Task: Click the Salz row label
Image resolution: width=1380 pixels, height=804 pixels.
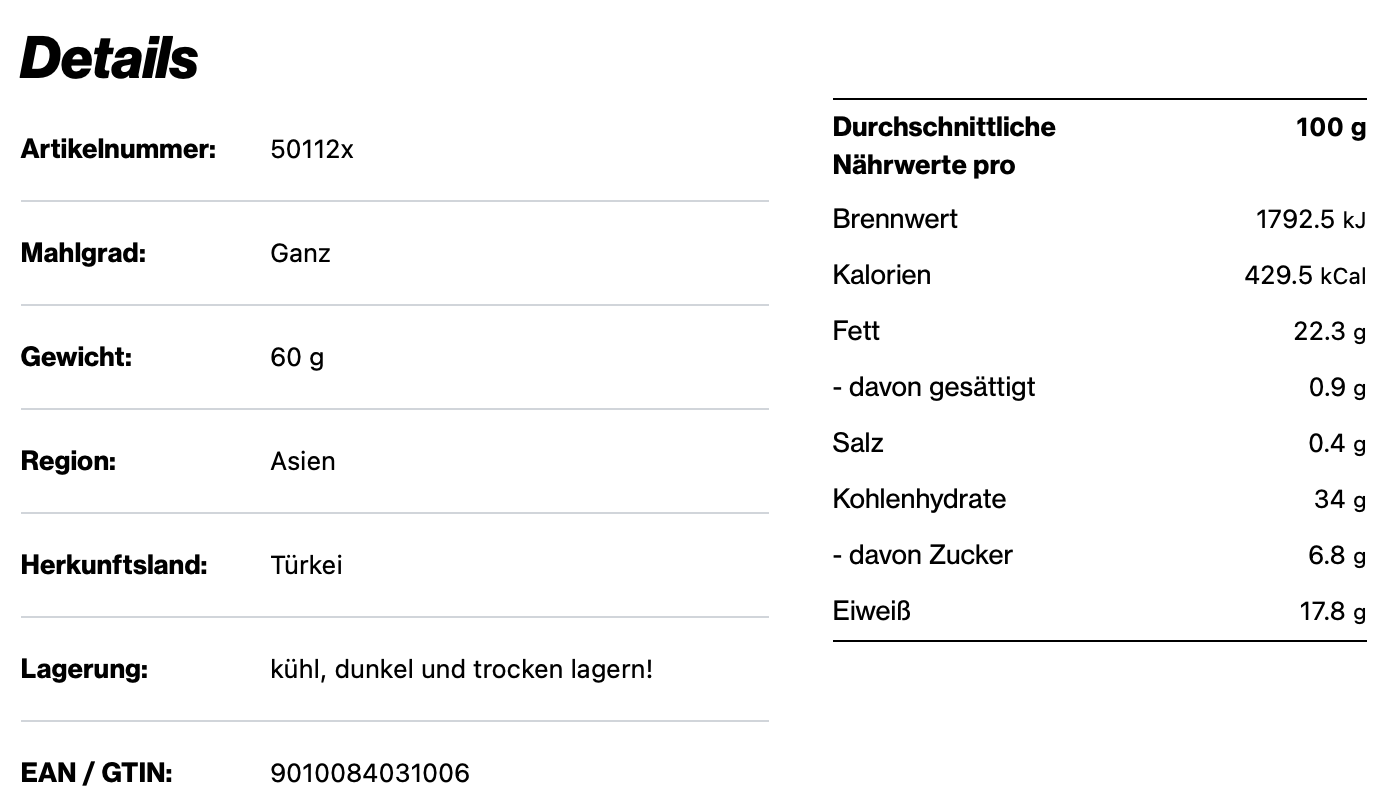Action: [858, 443]
